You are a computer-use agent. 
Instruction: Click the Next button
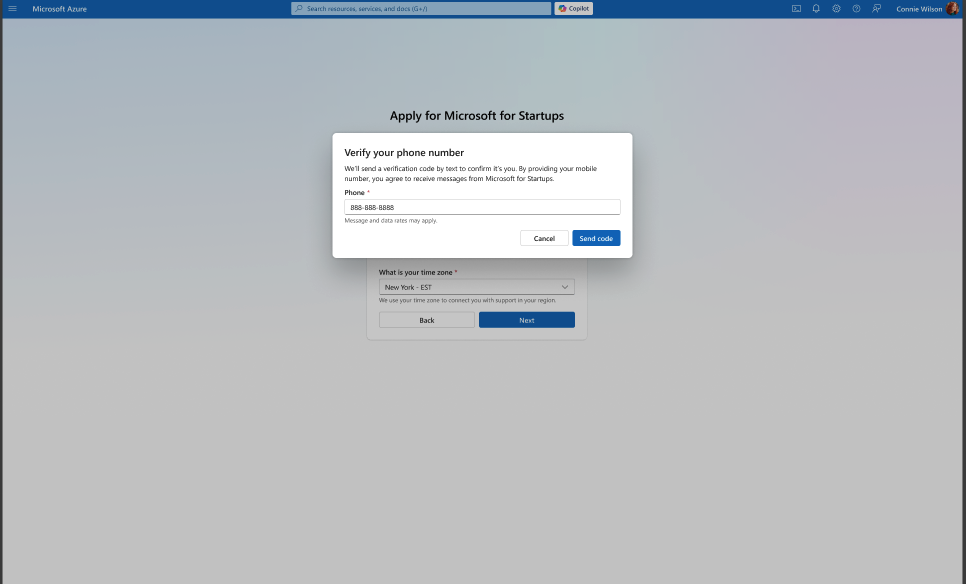pyautogui.click(x=527, y=320)
